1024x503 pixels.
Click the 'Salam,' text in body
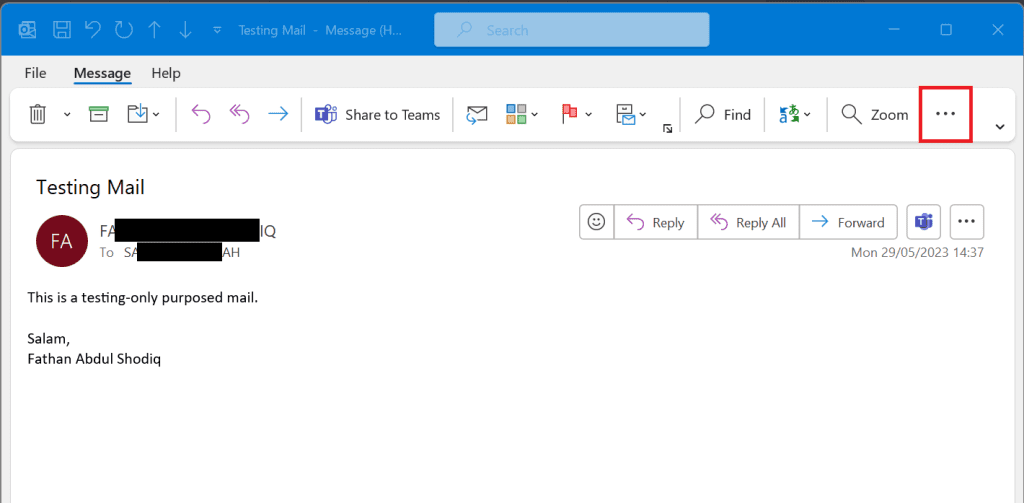click(x=48, y=339)
